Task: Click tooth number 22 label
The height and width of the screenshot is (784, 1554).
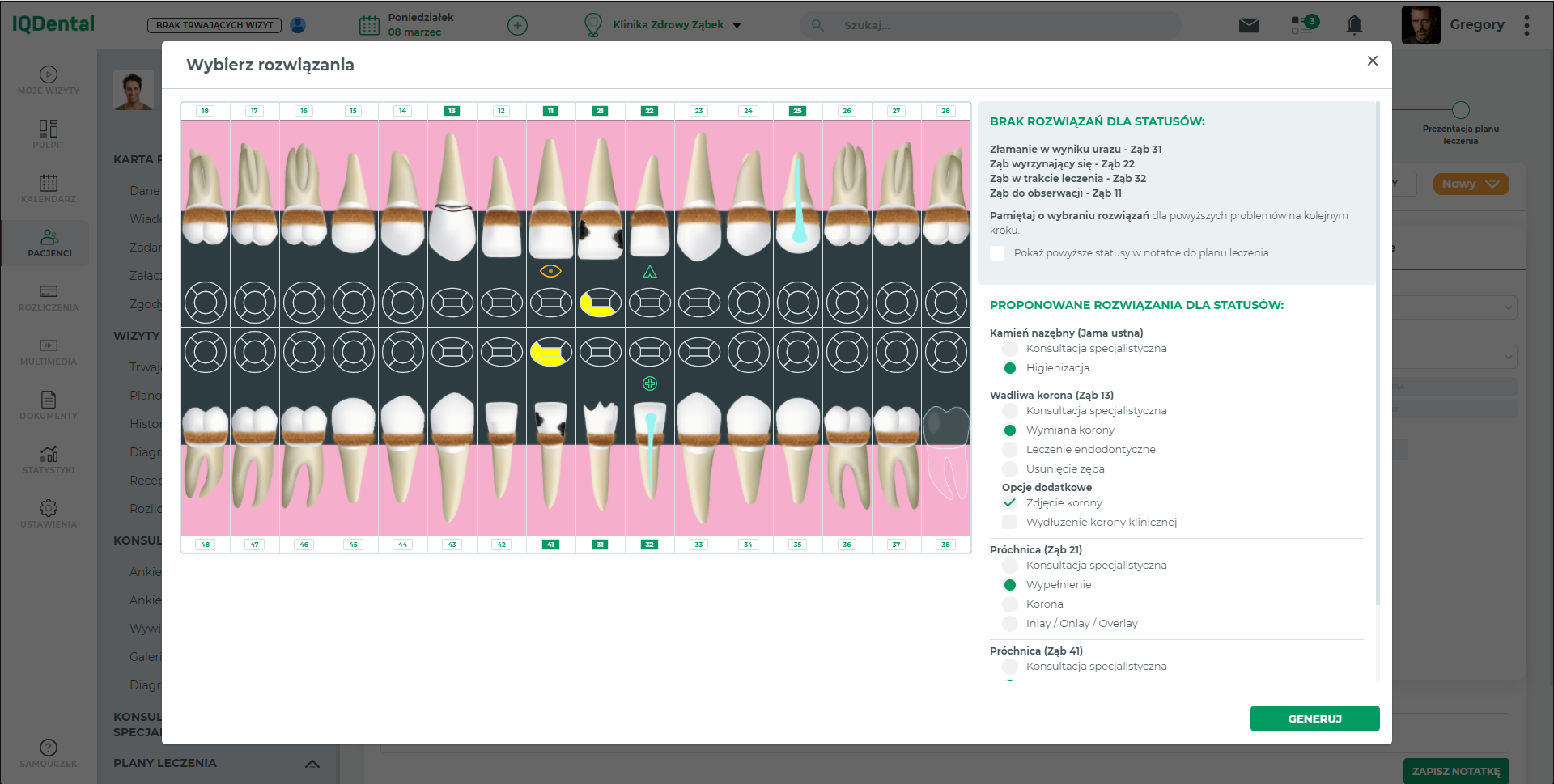Action: [649, 111]
